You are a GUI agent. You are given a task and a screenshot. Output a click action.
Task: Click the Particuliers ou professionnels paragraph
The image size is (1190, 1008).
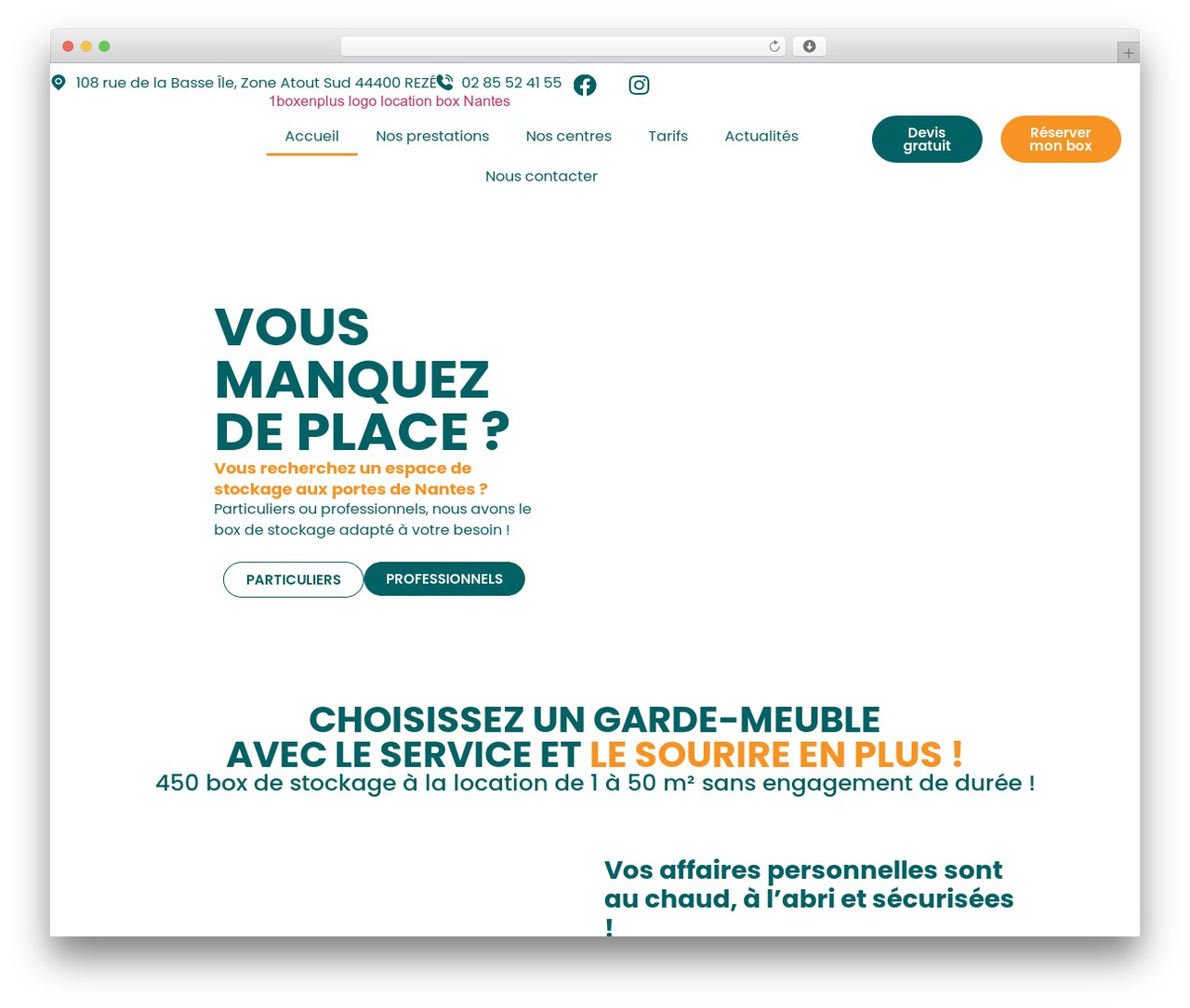point(373,520)
